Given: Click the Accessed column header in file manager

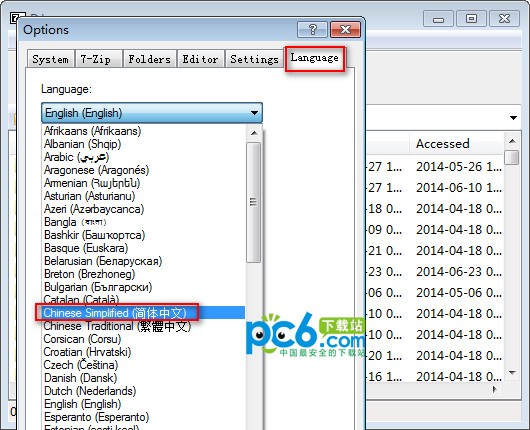Looking at the screenshot, I should tap(456, 144).
